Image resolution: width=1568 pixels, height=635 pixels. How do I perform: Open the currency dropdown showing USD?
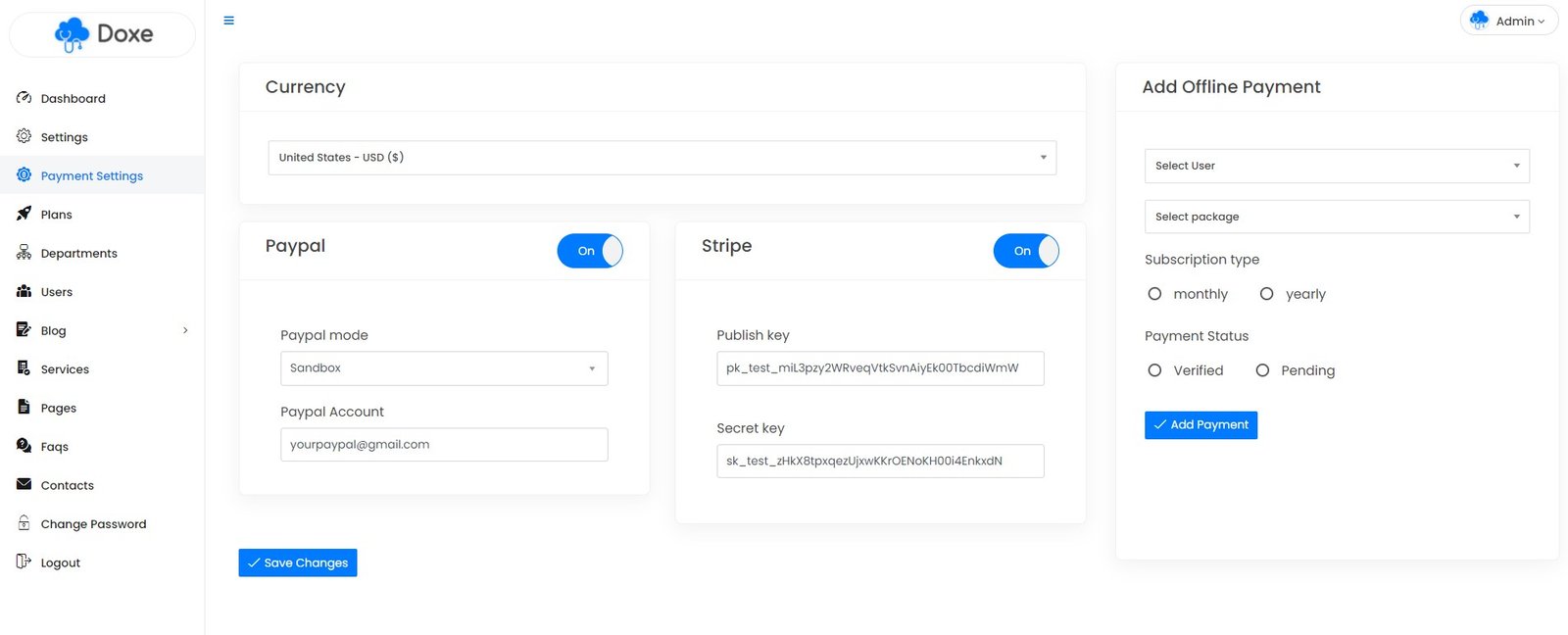click(661, 158)
